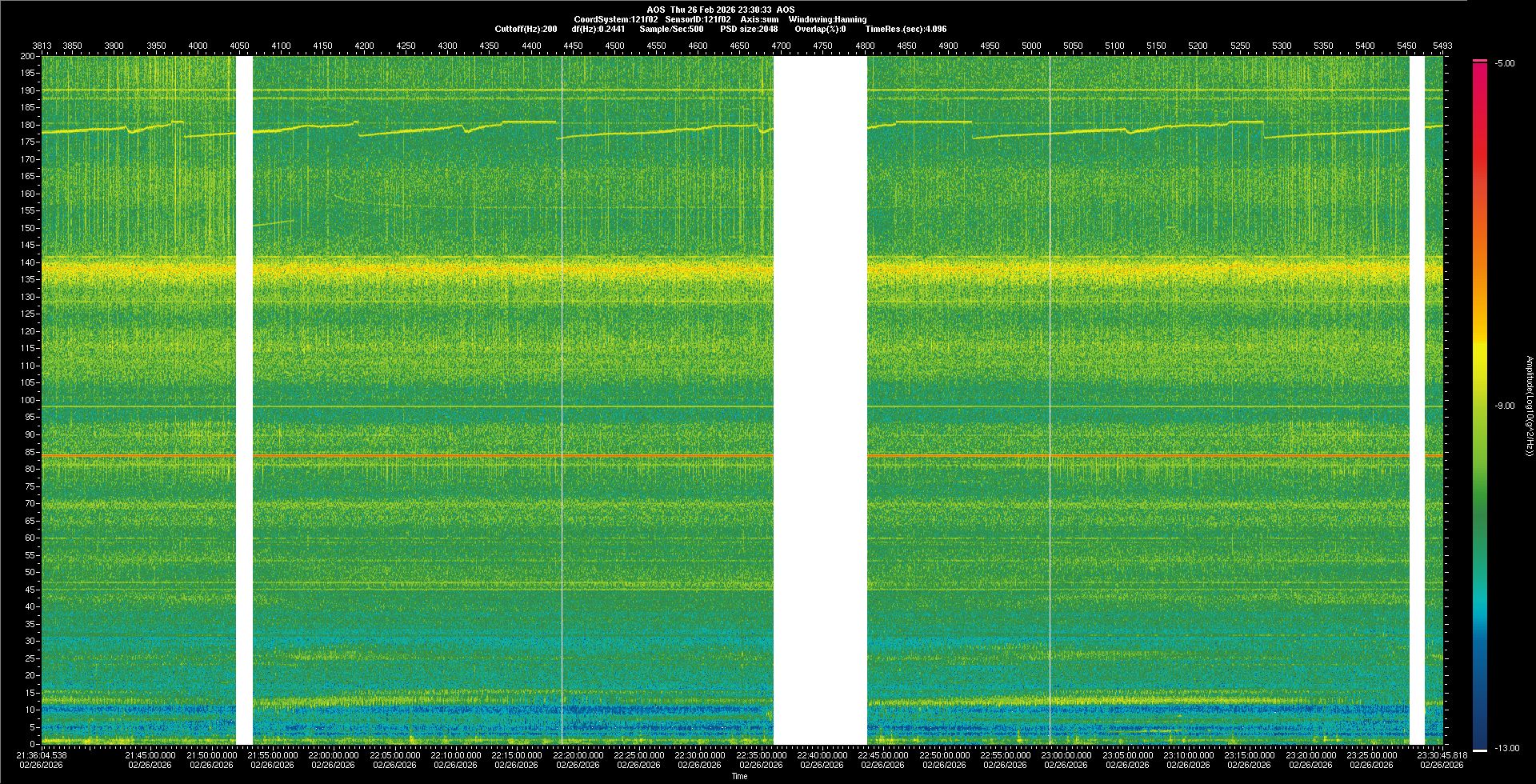Click the 22:00:00.000 time axis label
The height and width of the screenshot is (784, 1536).
(x=333, y=755)
